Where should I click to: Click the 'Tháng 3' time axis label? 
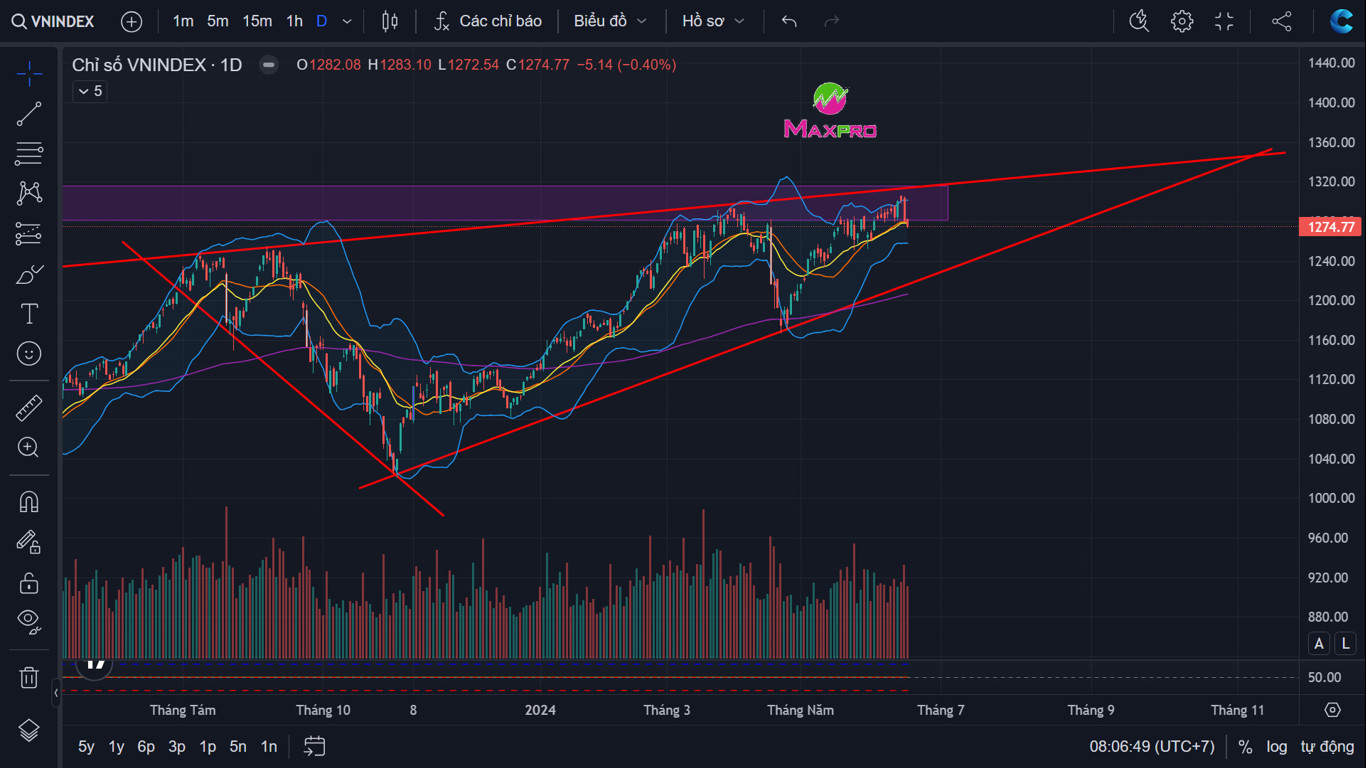coord(667,710)
